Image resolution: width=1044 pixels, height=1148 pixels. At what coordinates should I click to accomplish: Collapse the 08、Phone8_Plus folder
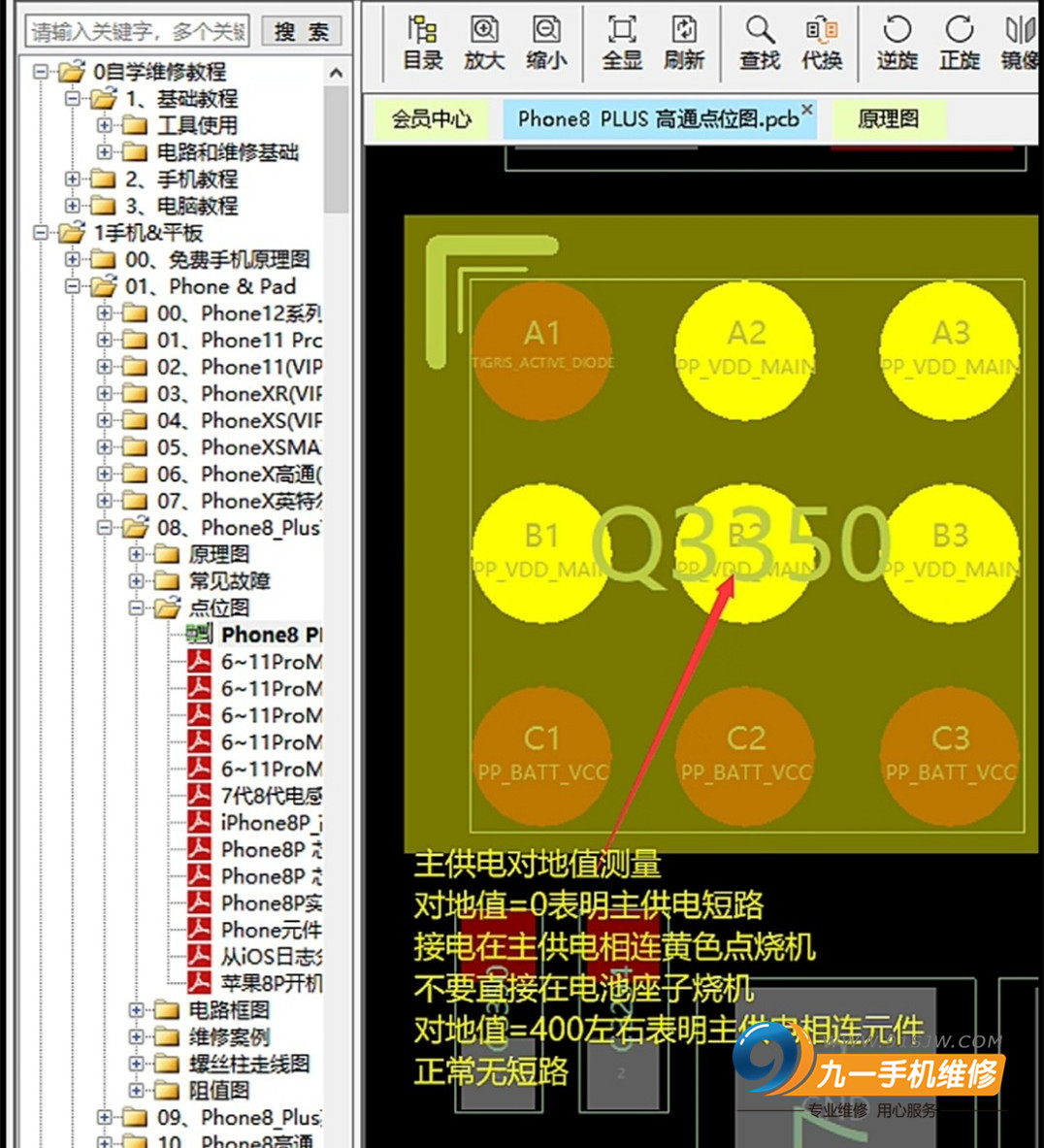coord(105,527)
